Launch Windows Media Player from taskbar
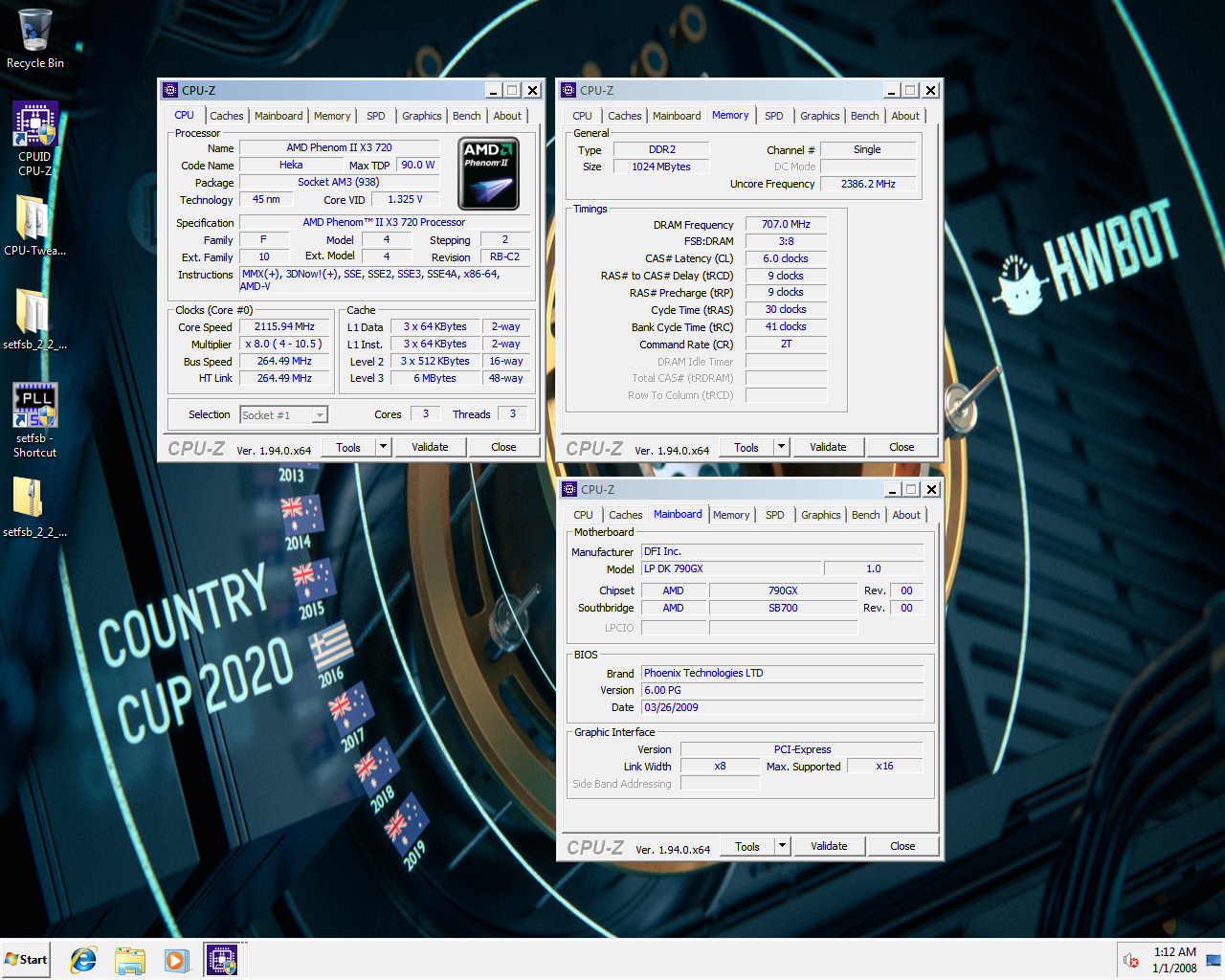The image size is (1225, 980). point(175,960)
